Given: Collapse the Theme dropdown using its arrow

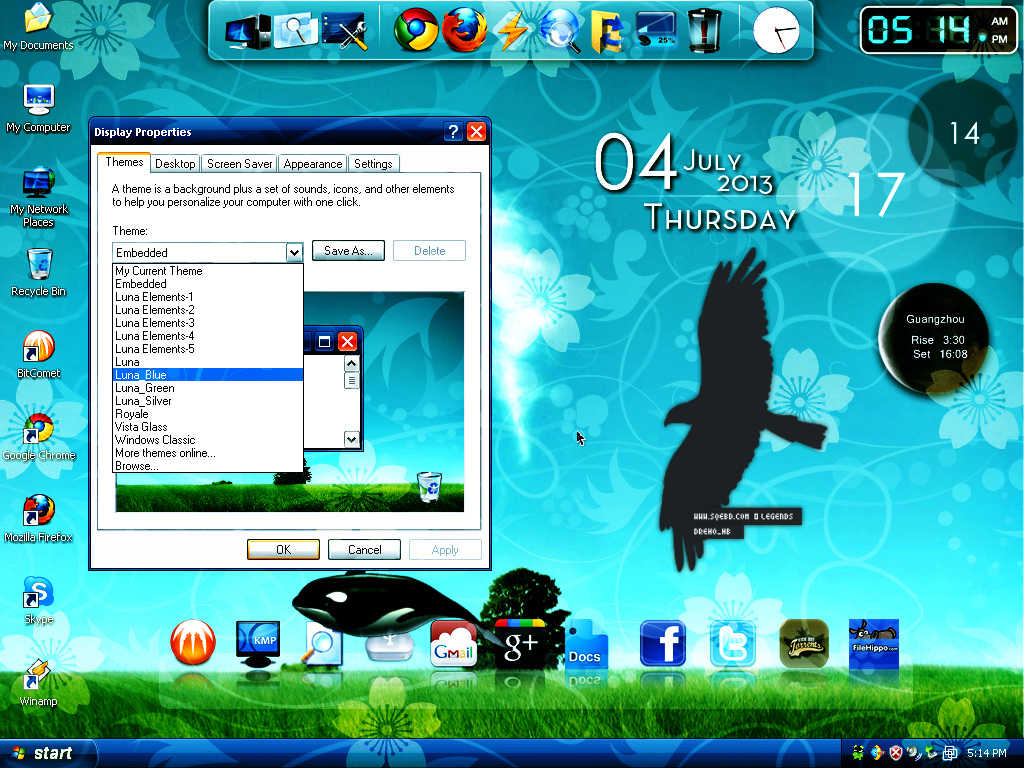Looking at the screenshot, I should click(x=294, y=253).
